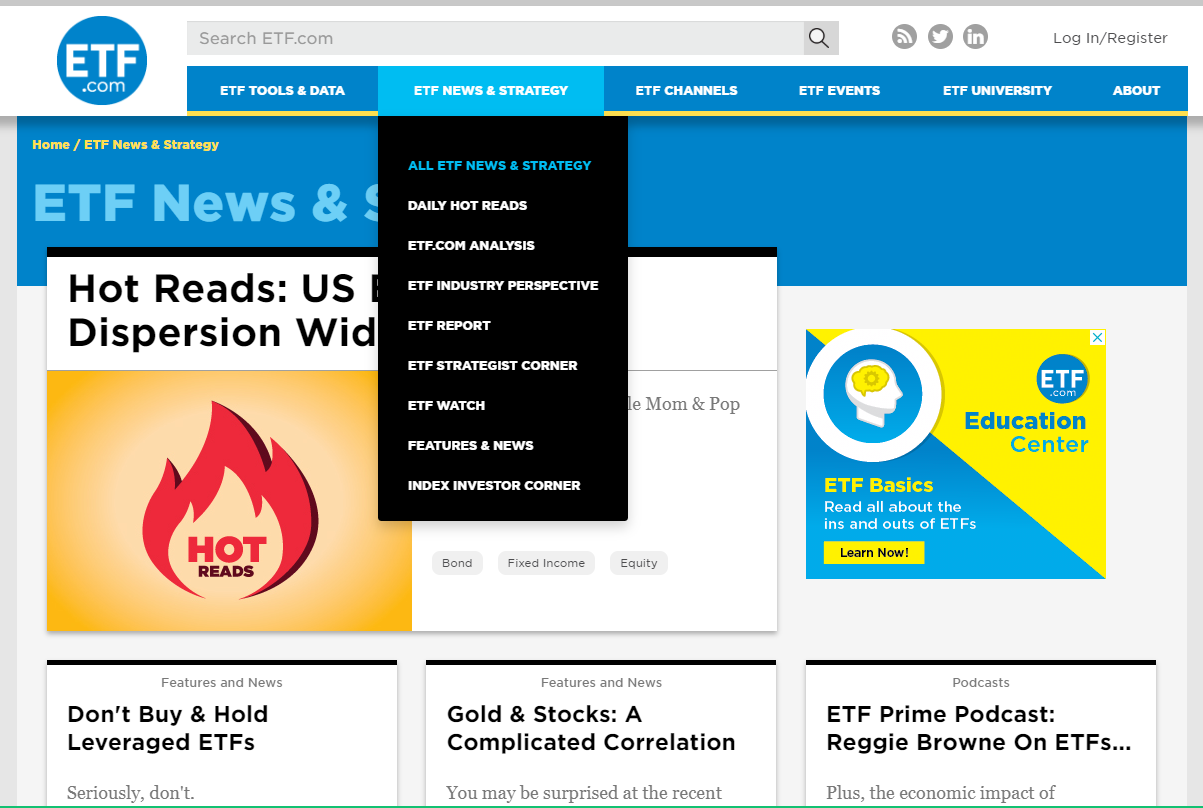Click the Hot Reads flame thumbnail

[x=229, y=501]
